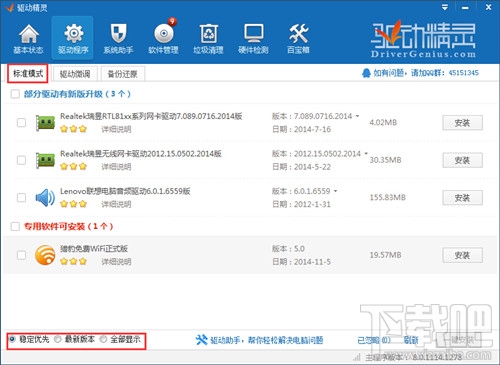The height and width of the screenshot is (365, 500).
Task: Open 详细说明 for 猎豹免费WiFi
Action: [x=116, y=261]
